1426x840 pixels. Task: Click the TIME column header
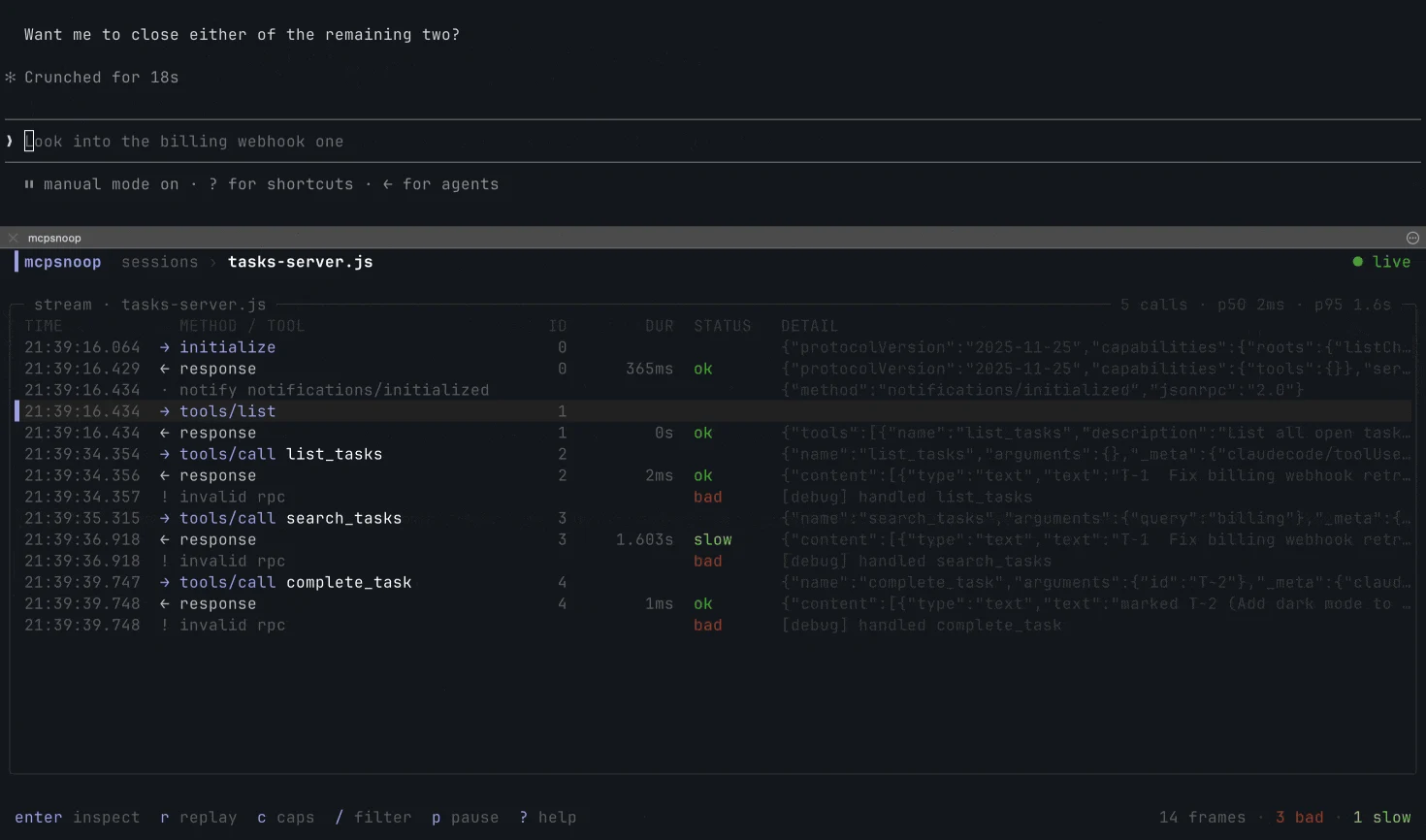point(43,326)
